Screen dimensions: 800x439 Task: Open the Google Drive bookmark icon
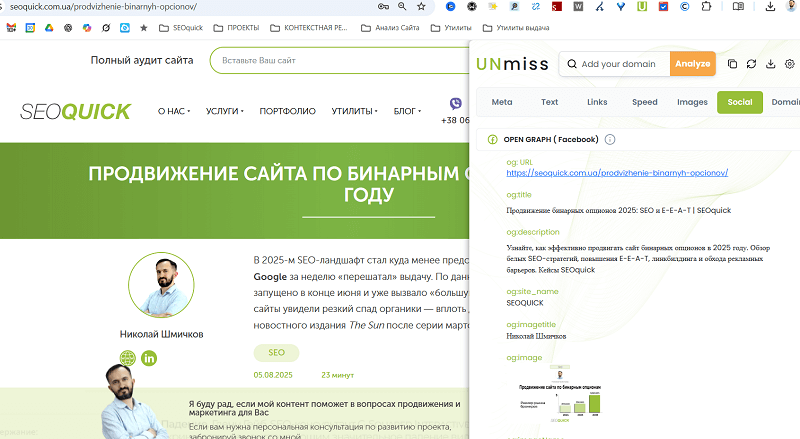(49, 28)
